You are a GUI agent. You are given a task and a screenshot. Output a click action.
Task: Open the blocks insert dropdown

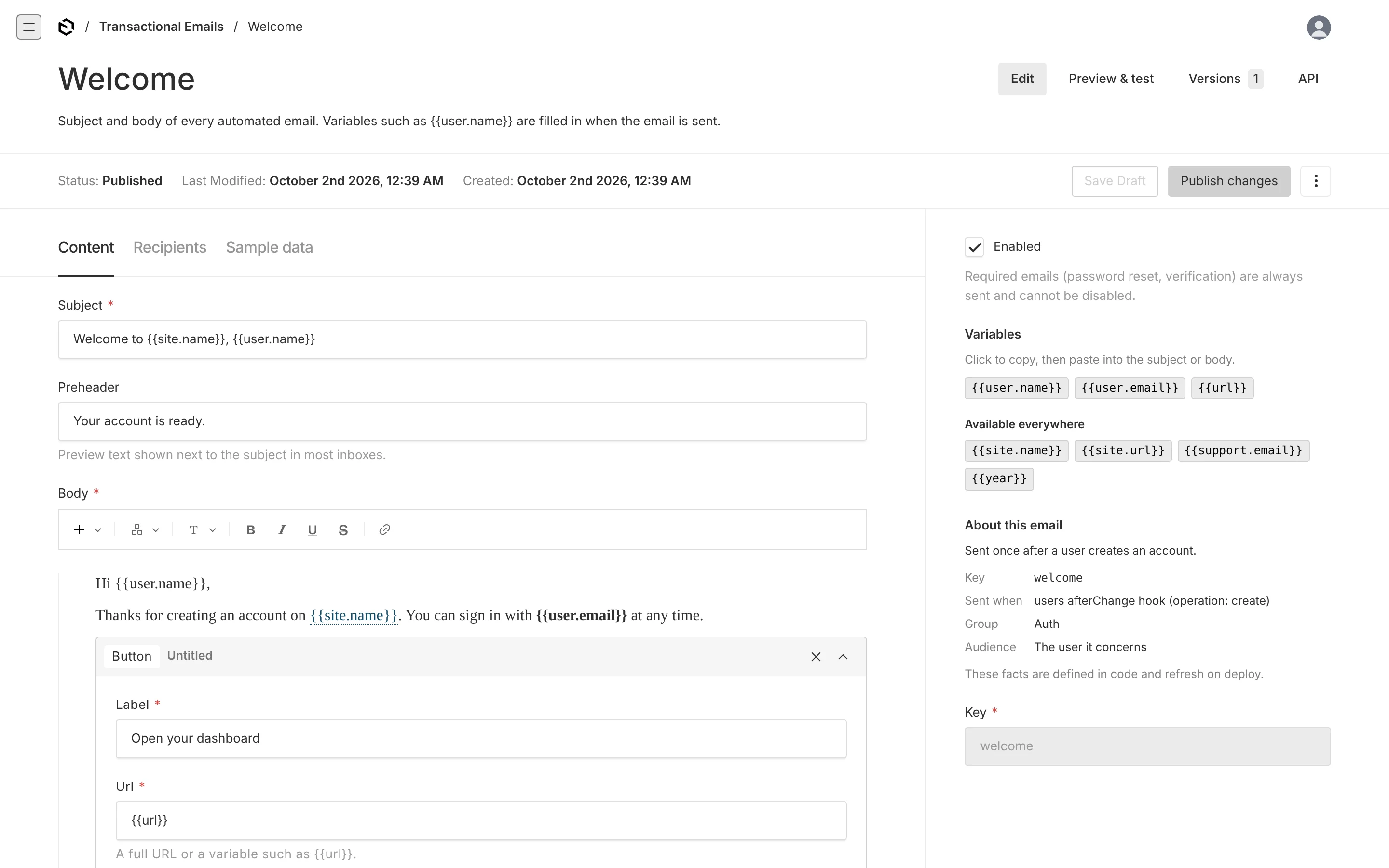click(145, 530)
